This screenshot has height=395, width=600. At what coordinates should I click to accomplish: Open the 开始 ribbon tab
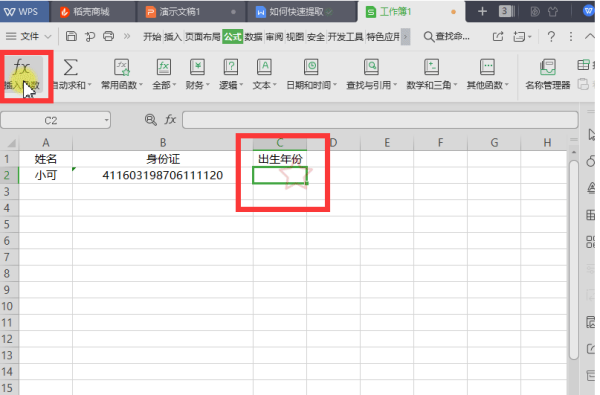point(152,37)
